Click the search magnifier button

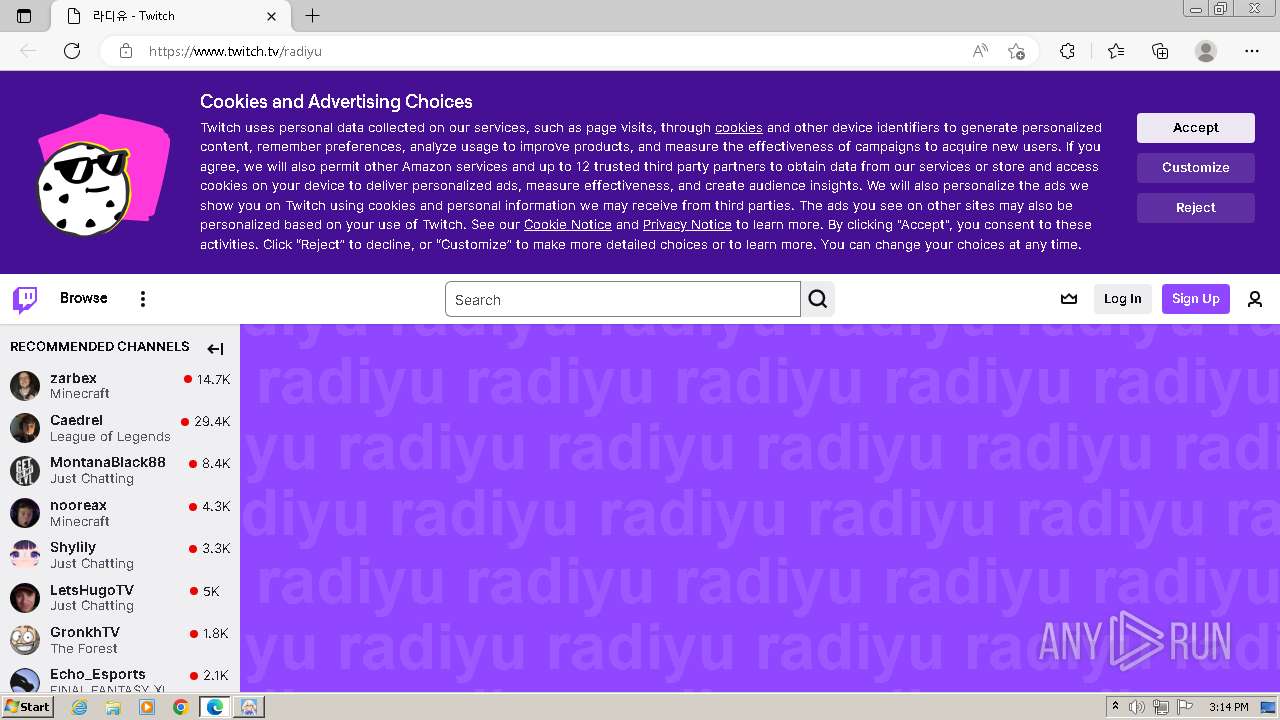tap(818, 299)
